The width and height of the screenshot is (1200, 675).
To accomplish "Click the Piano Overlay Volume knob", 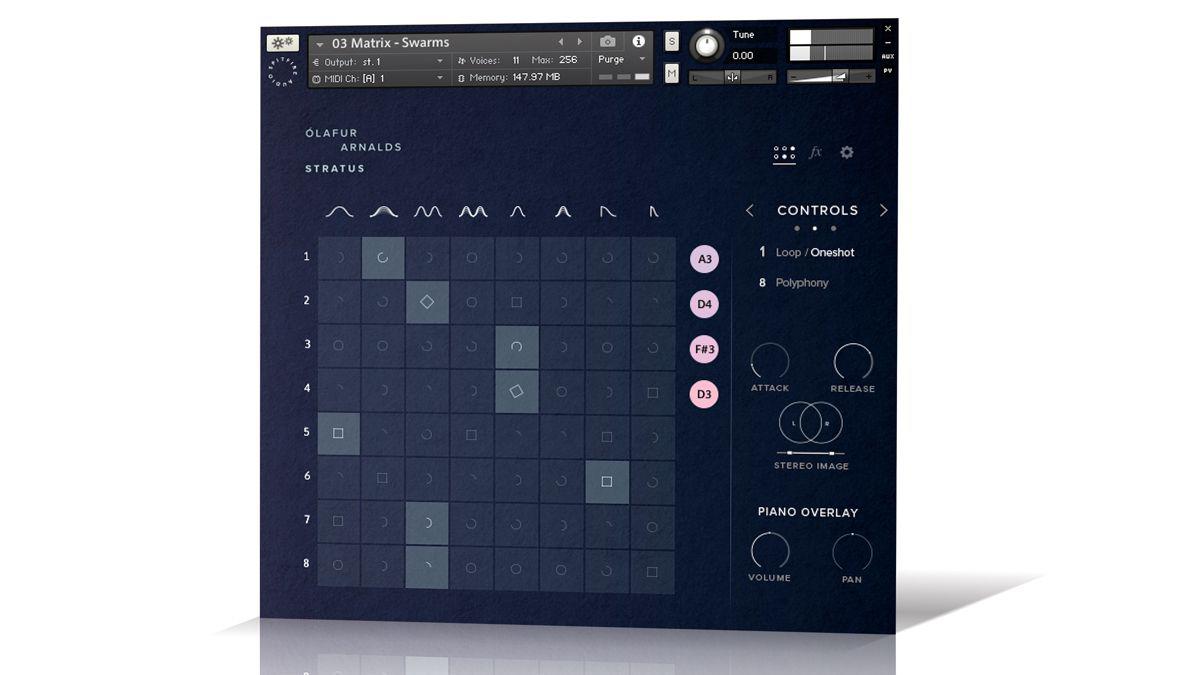I will [770, 551].
